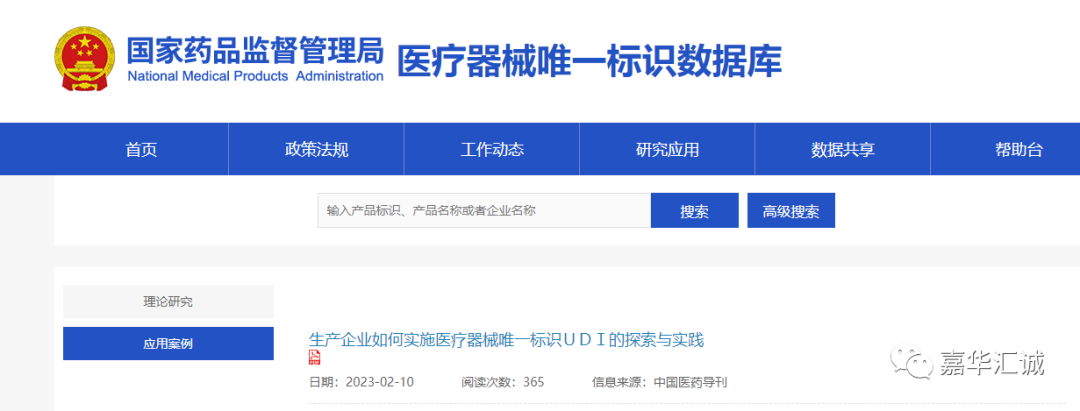Select 理论研究 in the left sidebar
The image size is (1080, 411).
tap(168, 301)
